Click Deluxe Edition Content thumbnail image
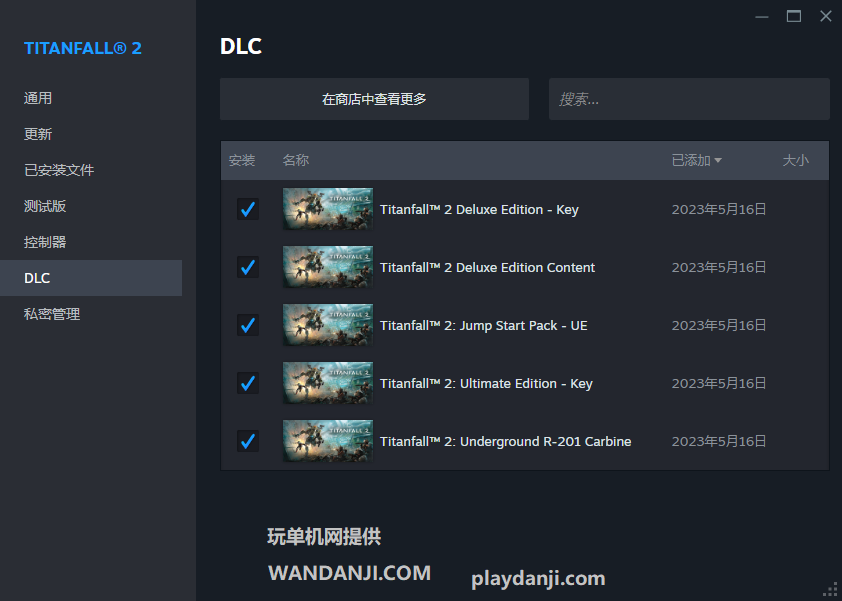This screenshot has height=601, width=842. tap(328, 267)
